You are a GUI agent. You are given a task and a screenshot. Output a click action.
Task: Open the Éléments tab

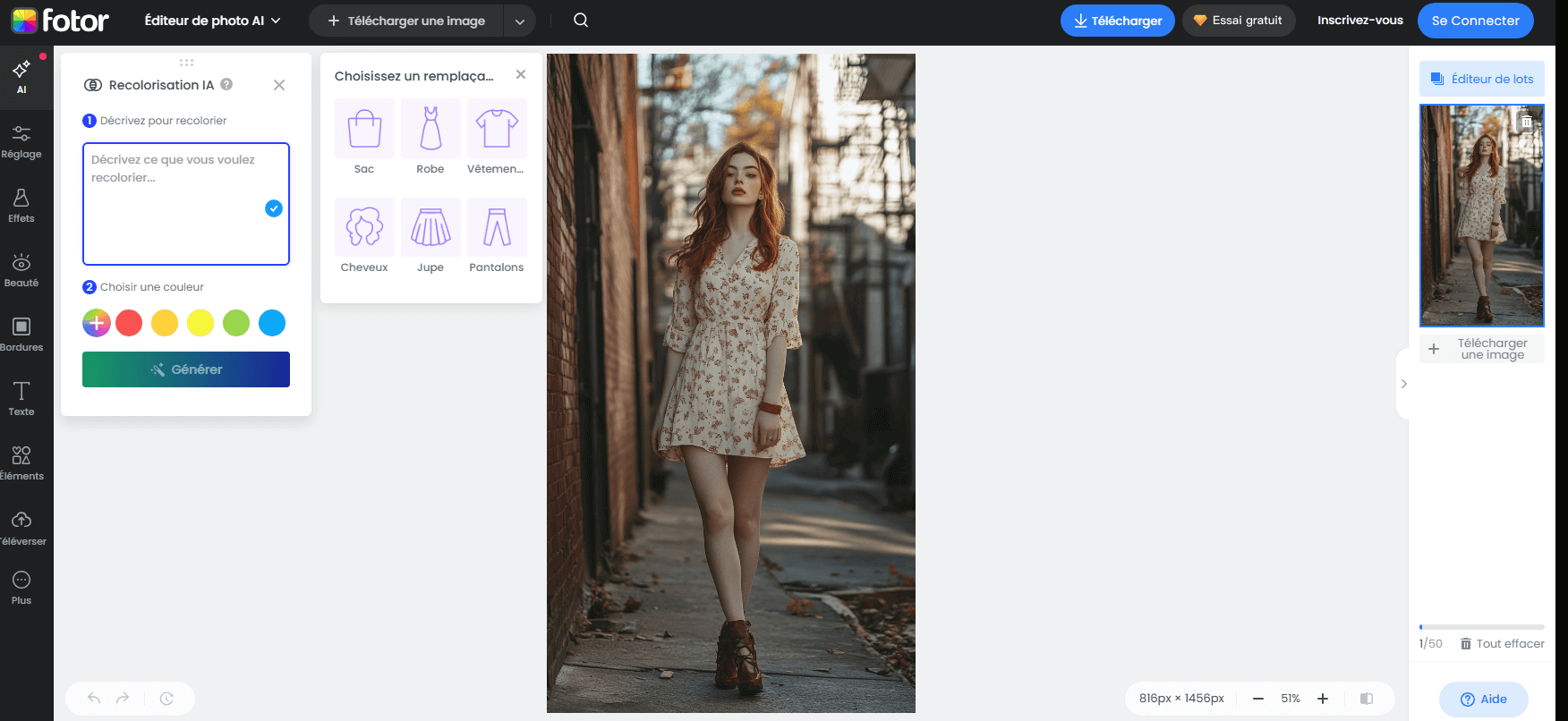[21, 463]
